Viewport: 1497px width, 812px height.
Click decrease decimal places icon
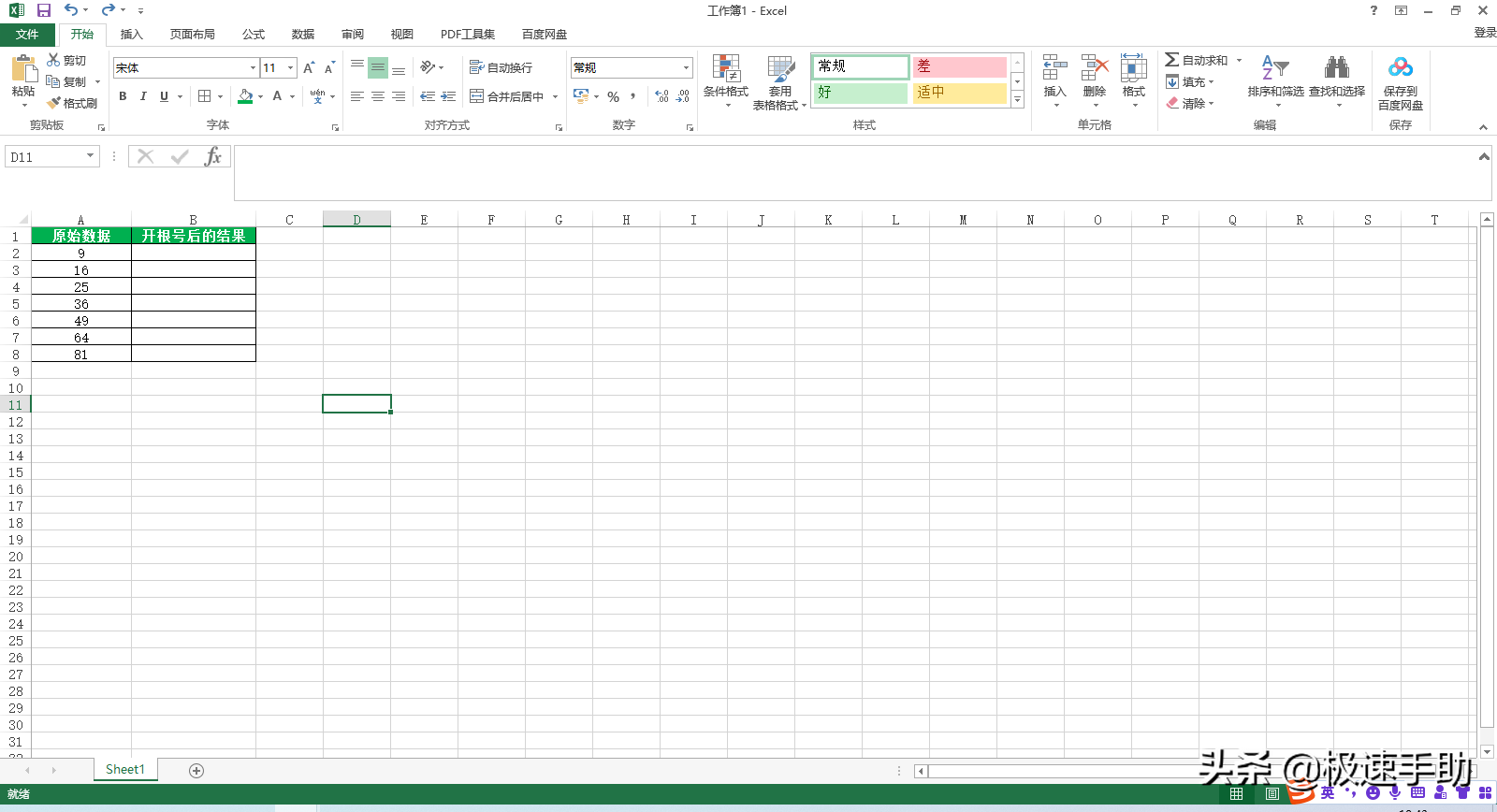[683, 96]
